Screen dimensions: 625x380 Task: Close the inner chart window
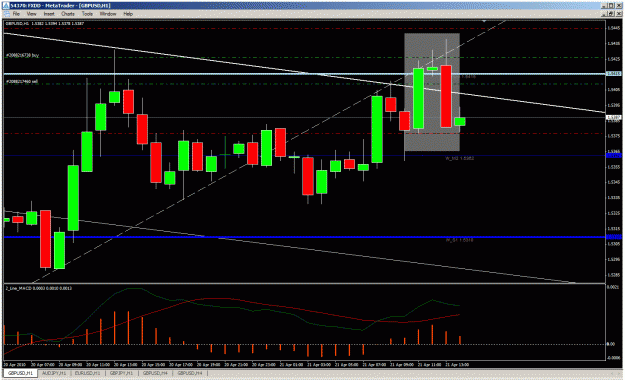click(x=619, y=14)
